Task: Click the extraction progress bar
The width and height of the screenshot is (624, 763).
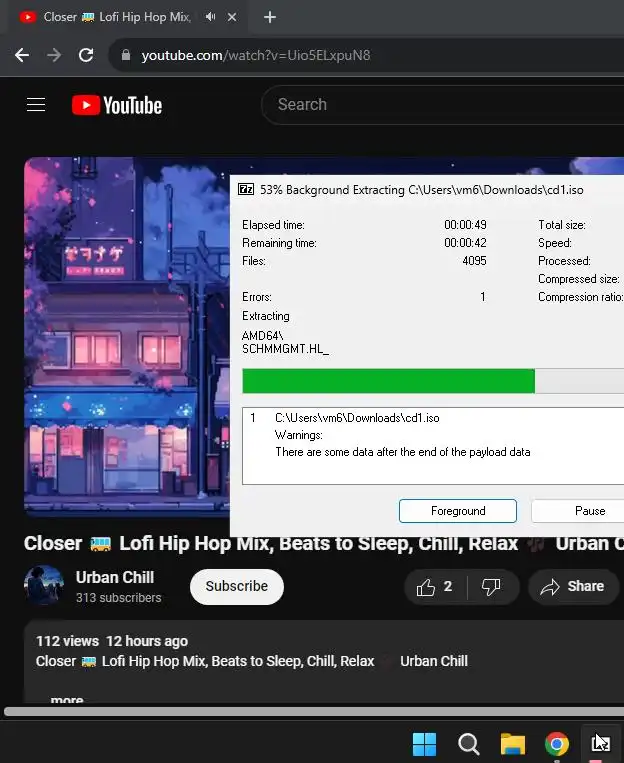Action: pyautogui.click(x=433, y=381)
